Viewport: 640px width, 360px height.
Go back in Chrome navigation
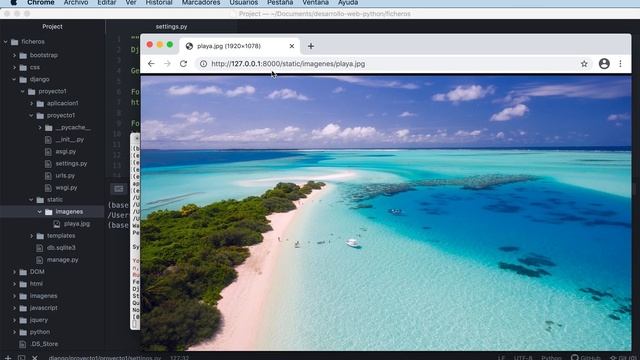click(151, 64)
